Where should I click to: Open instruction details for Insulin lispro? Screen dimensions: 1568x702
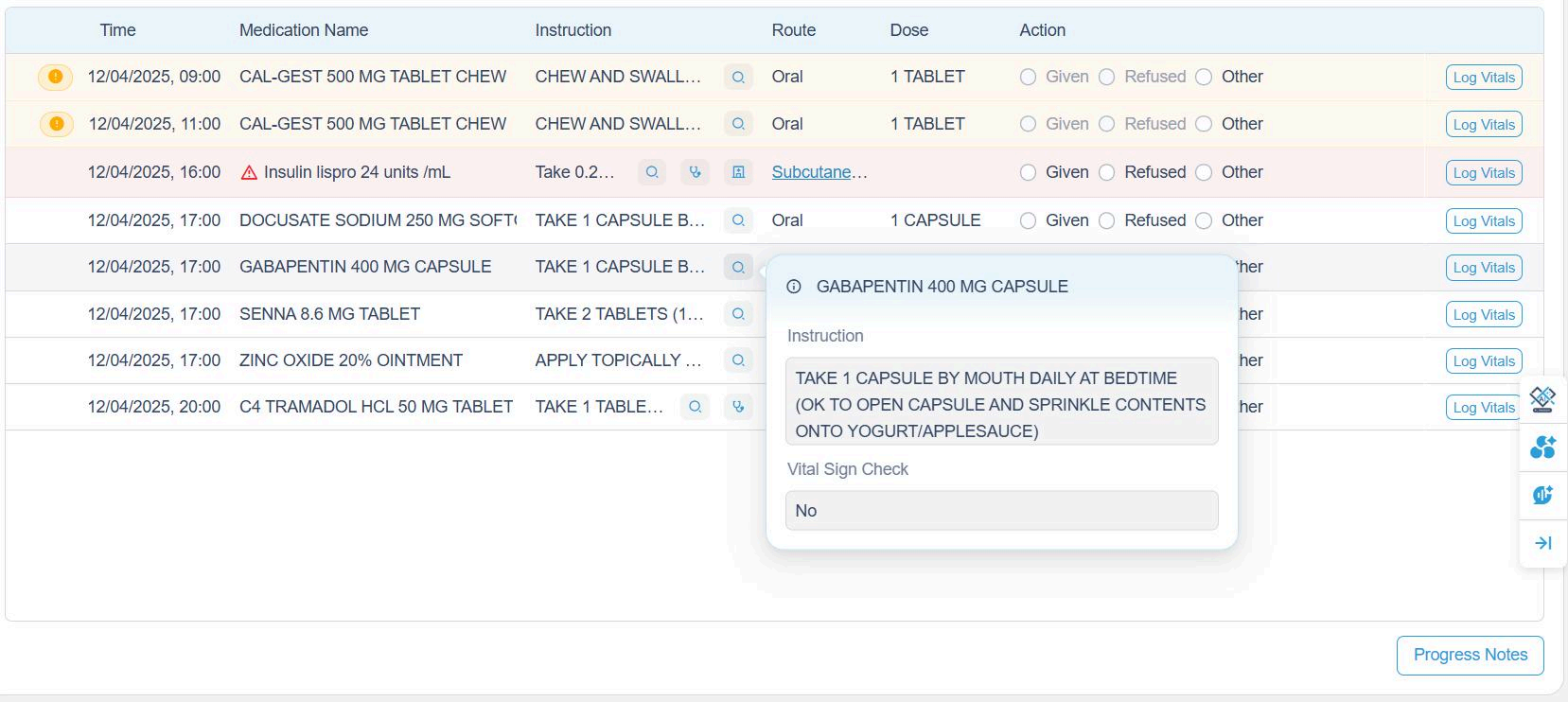pos(651,172)
